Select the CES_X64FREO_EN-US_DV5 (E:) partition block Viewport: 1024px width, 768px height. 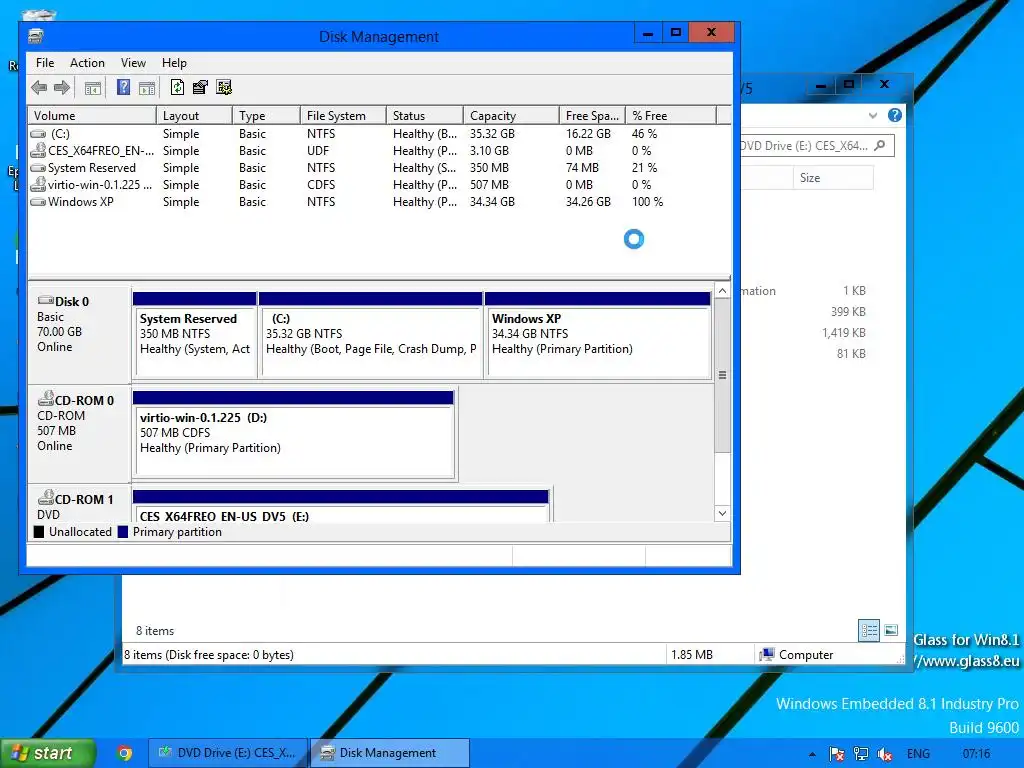[340, 506]
